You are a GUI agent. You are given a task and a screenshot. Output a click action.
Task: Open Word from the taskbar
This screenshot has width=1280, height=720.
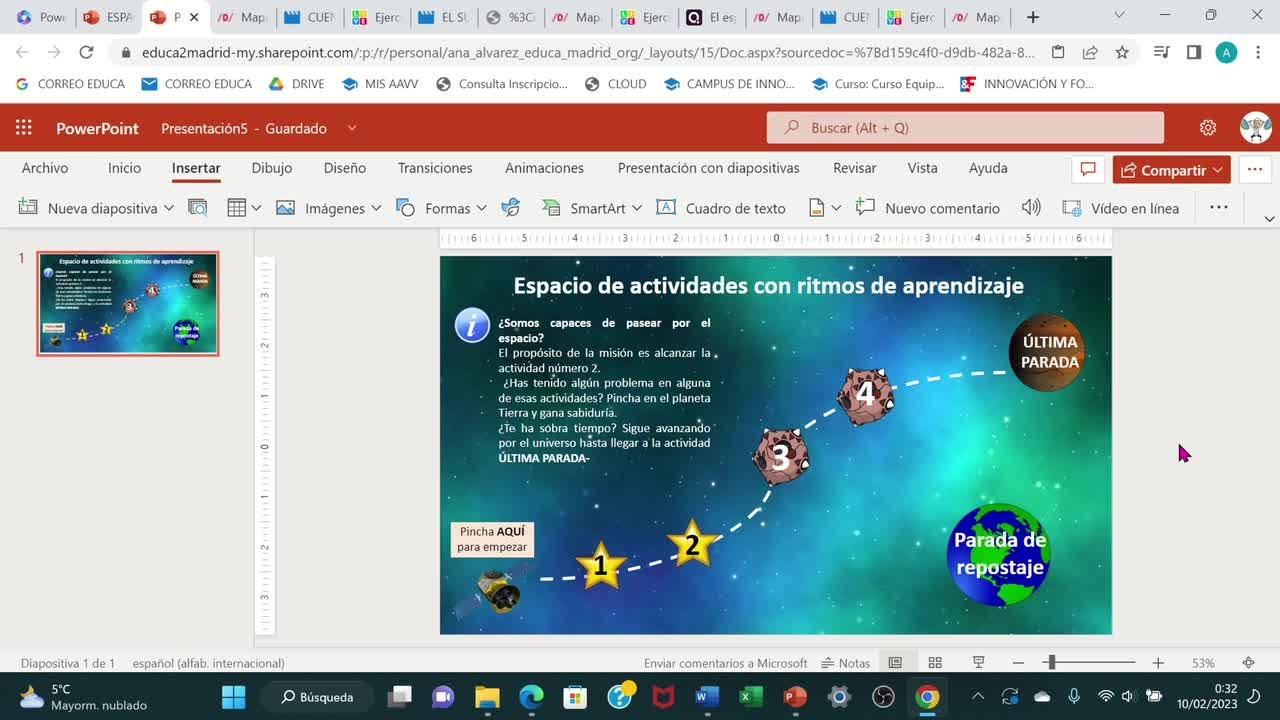pos(707,697)
